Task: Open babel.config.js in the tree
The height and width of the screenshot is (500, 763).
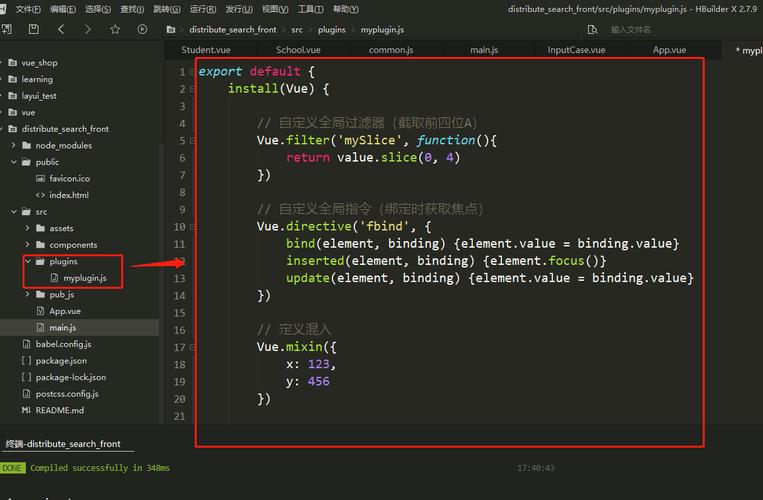Action: 63,344
